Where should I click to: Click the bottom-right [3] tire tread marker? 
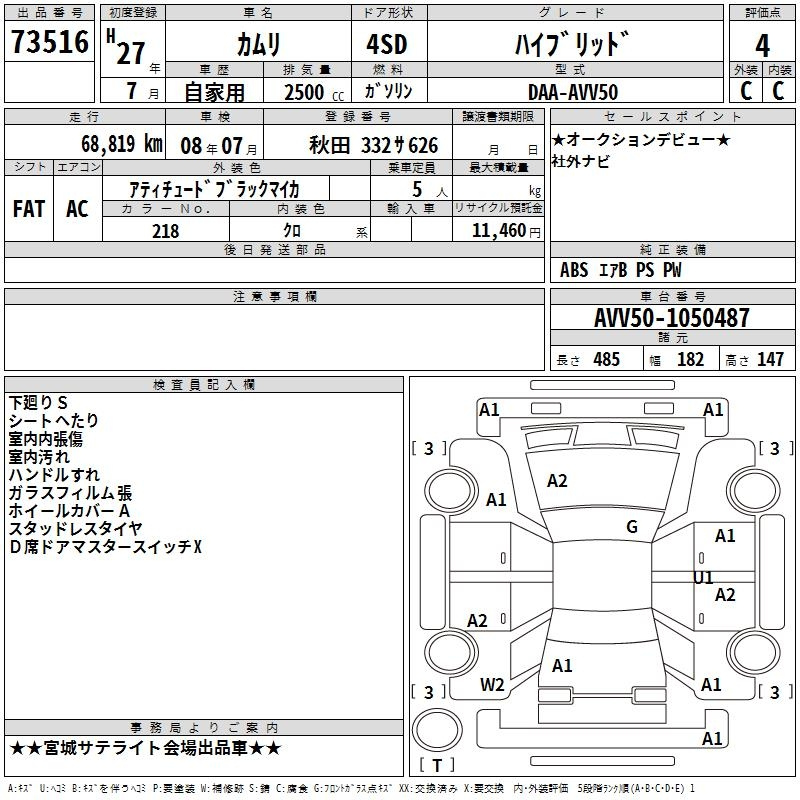pyautogui.click(x=775, y=692)
